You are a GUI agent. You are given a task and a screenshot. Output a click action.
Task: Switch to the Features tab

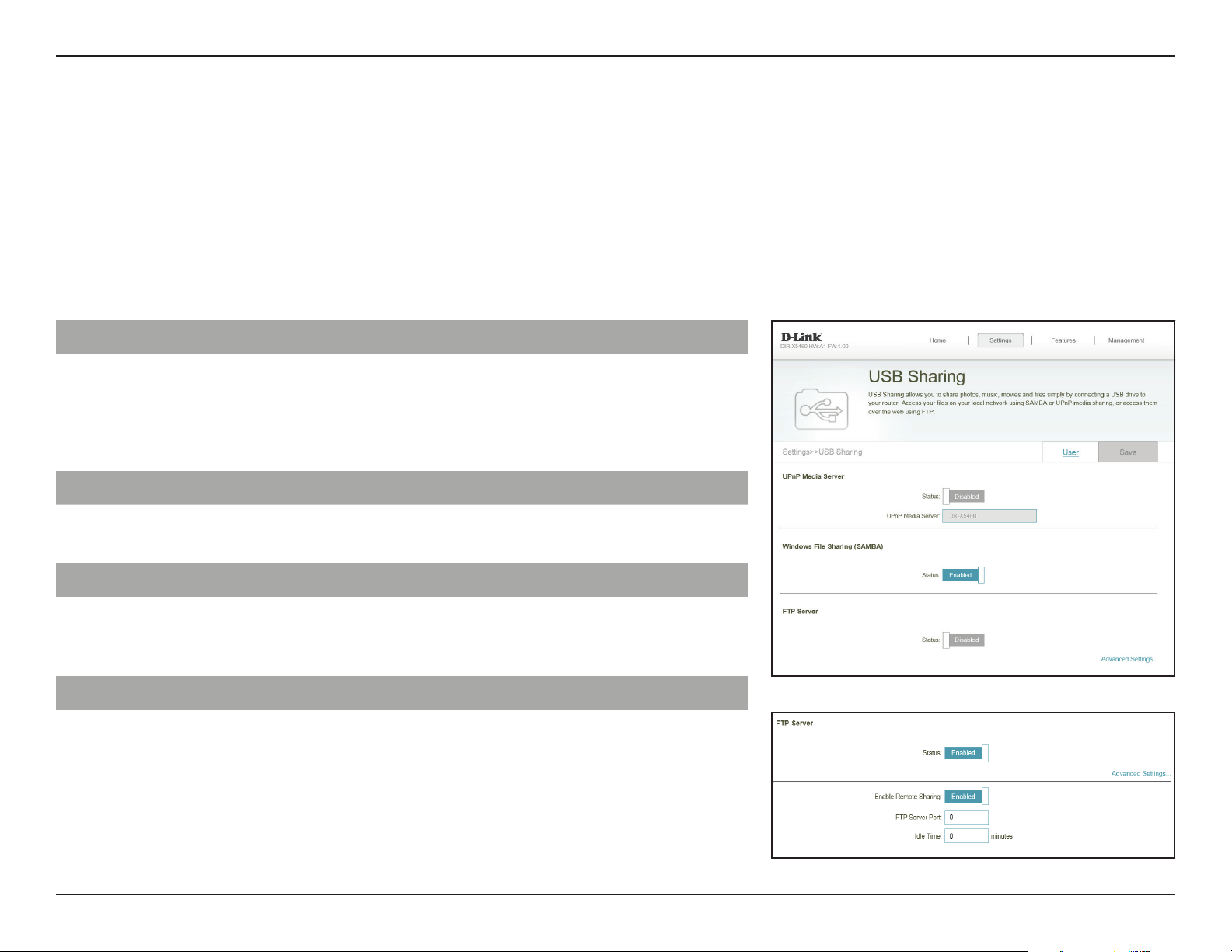pos(1063,340)
